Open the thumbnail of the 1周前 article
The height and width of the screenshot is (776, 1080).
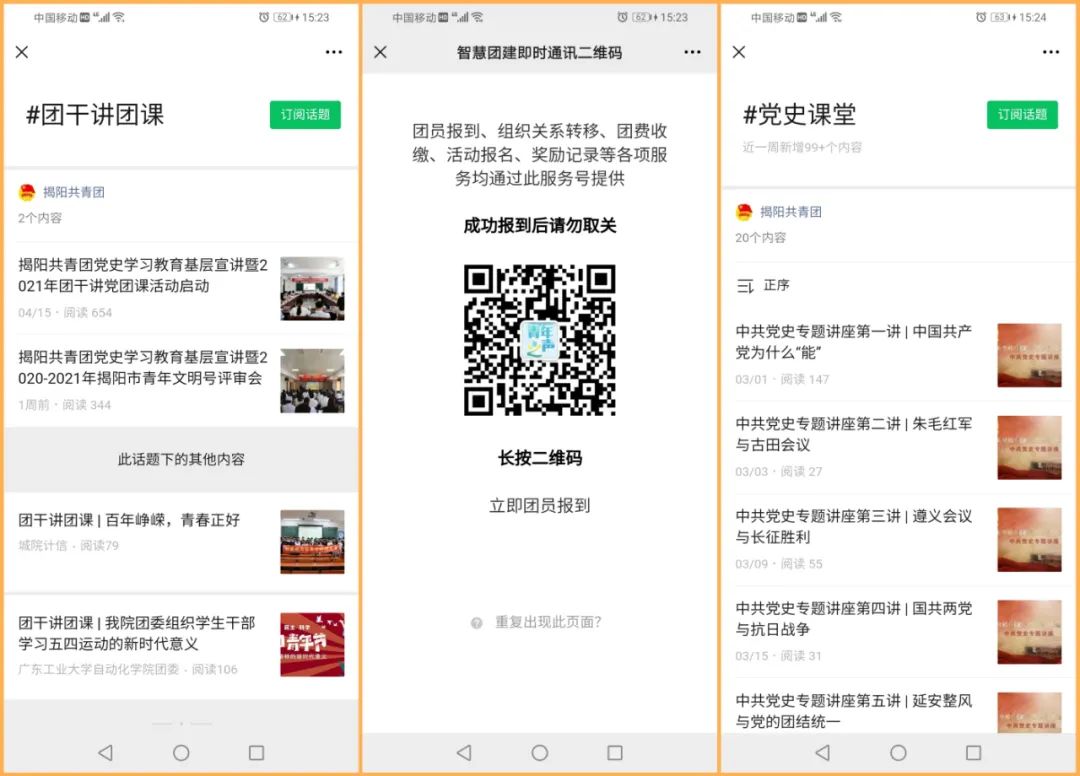(x=312, y=381)
